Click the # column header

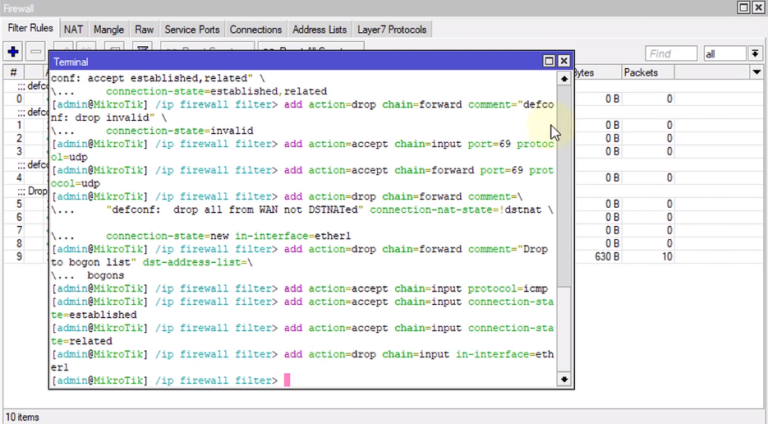14,73
